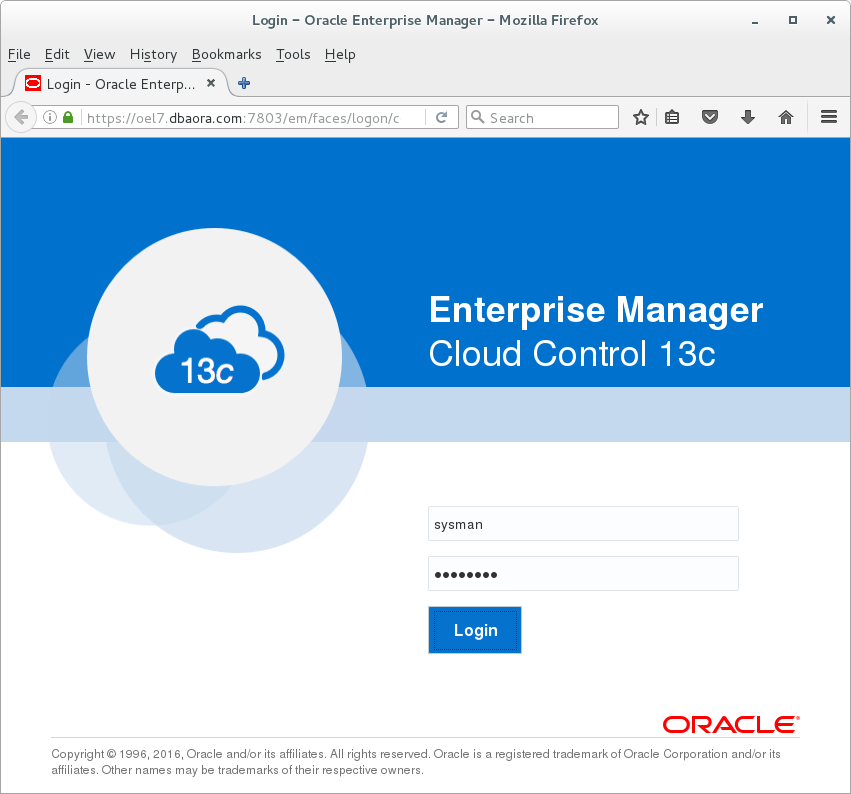Image resolution: width=851 pixels, height=794 pixels.
Task: Open the Tools menu
Action: (x=293, y=54)
